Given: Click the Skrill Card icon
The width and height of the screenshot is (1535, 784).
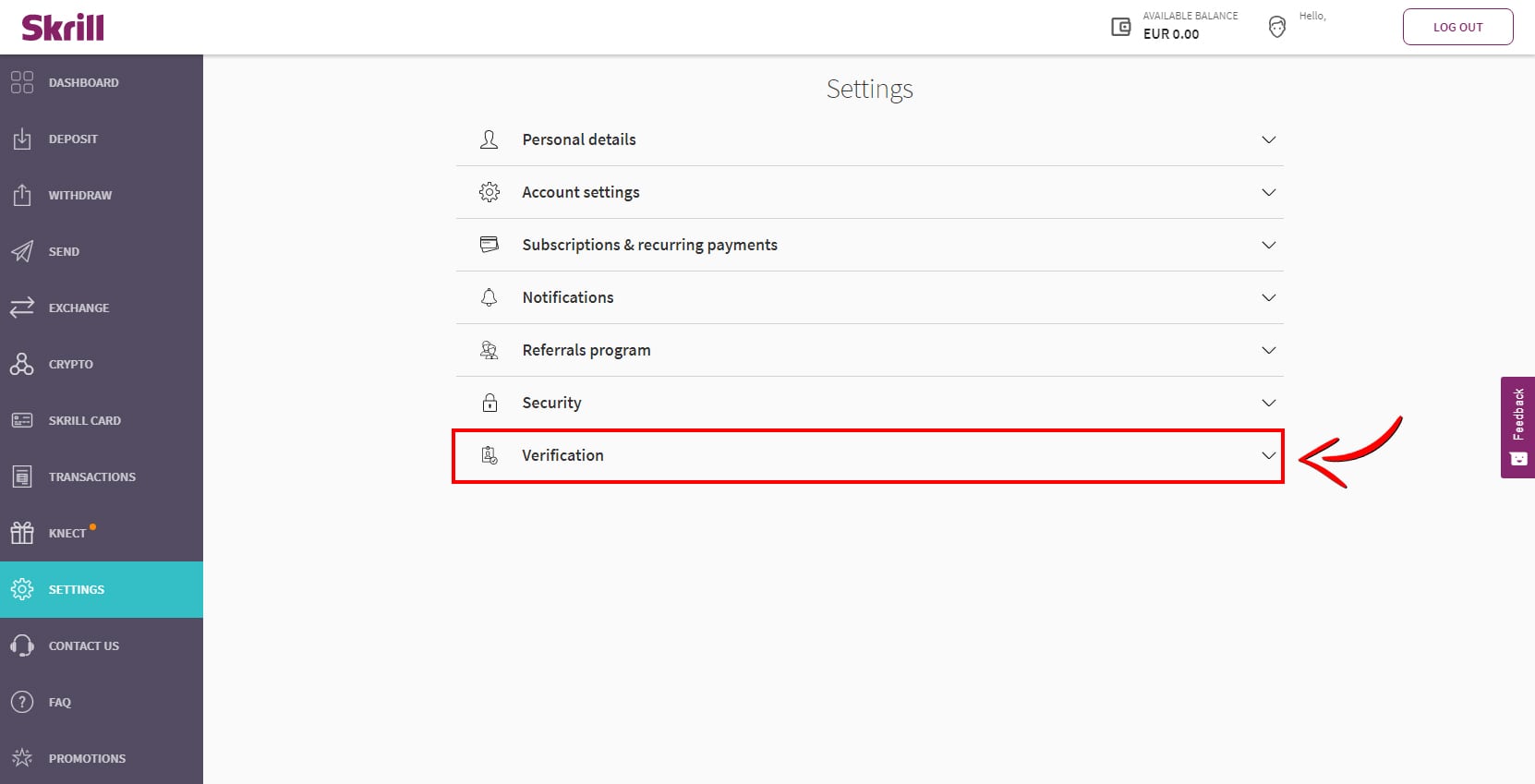Looking at the screenshot, I should pos(22,420).
